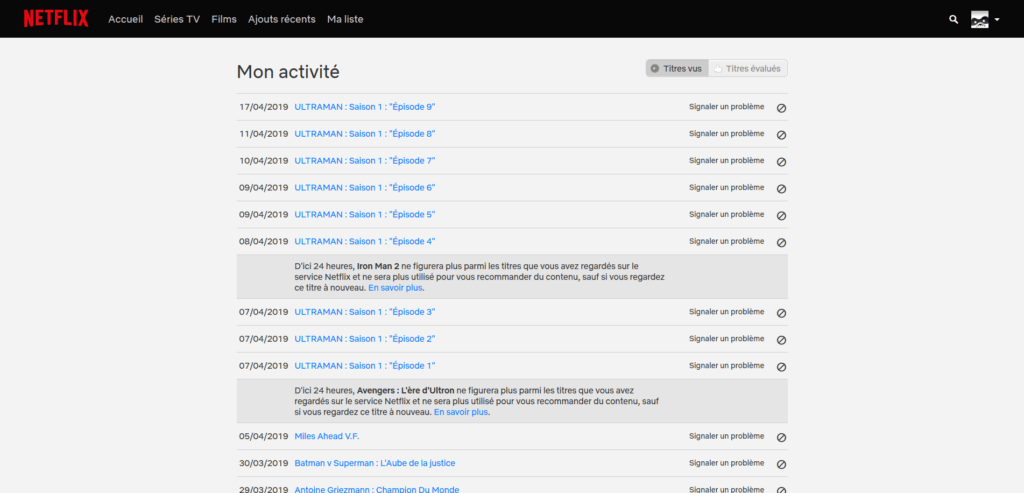This screenshot has height=493, width=1024.
Task: Open Miles Ahead V.F. title link
Action: (327, 436)
